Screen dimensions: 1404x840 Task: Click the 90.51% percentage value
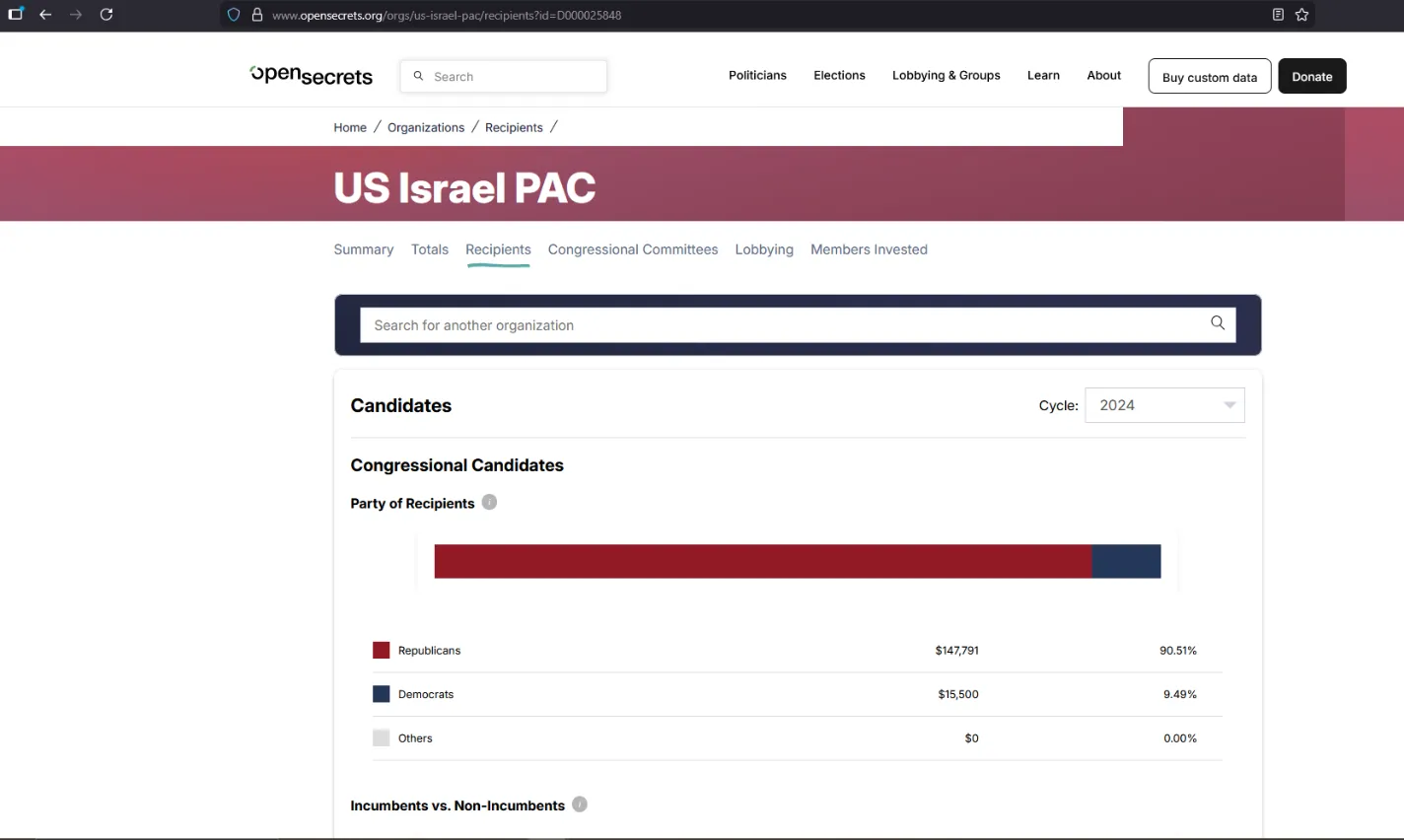[x=1178, y=651]
